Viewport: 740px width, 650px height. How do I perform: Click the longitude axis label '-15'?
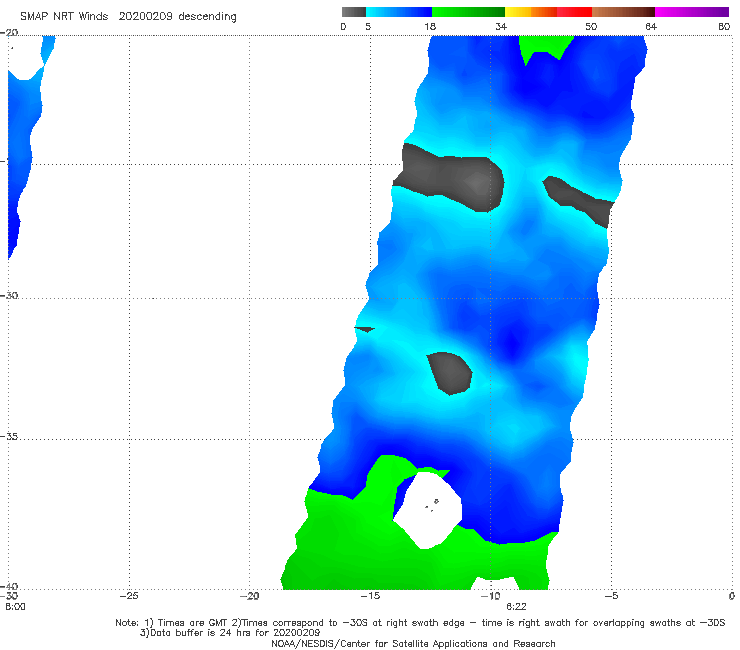pyautogui.click(x=370, y=596)
